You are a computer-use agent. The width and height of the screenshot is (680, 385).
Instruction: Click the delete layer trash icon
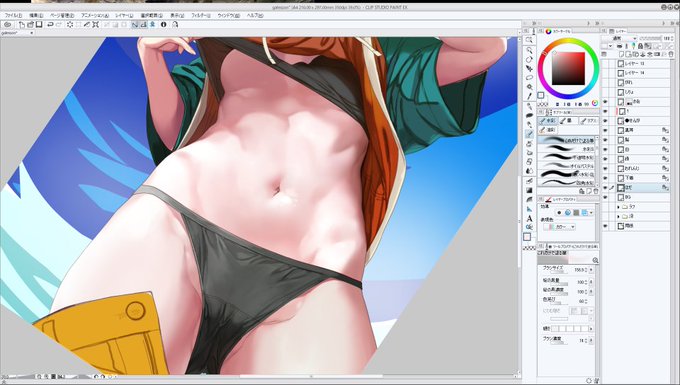671,55
